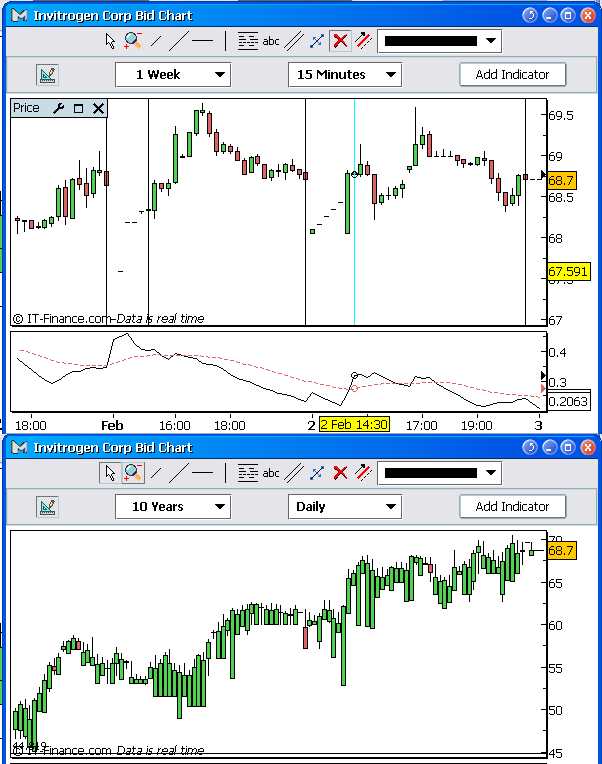Click the top window title bar icon
This screenshot has height=764, width=602.
[19, 16]
